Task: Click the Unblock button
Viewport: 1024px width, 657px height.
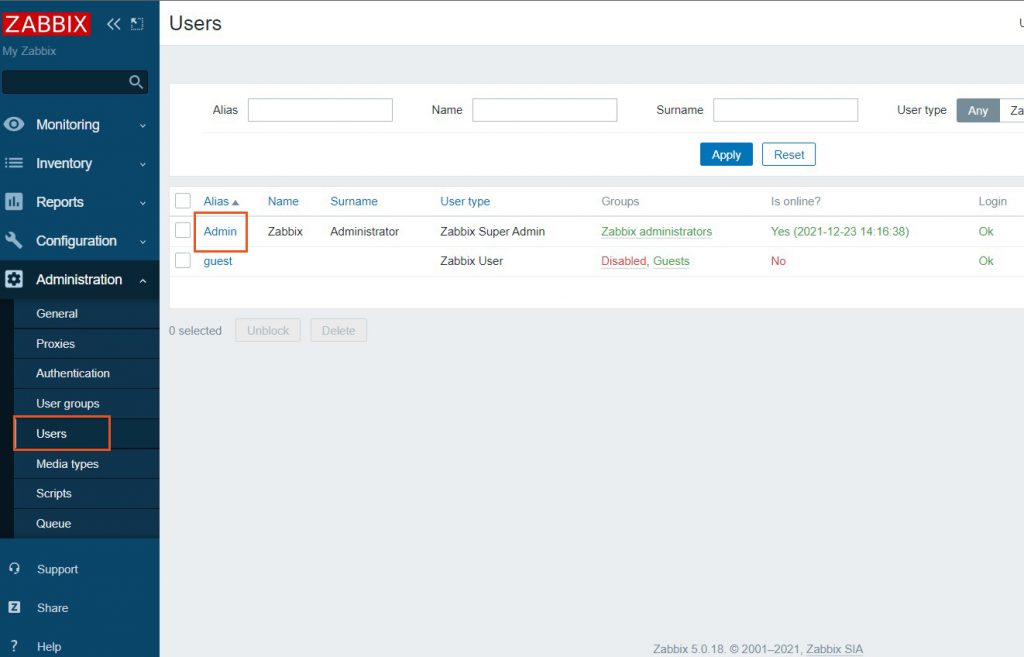Action: (x=268, y=330)
